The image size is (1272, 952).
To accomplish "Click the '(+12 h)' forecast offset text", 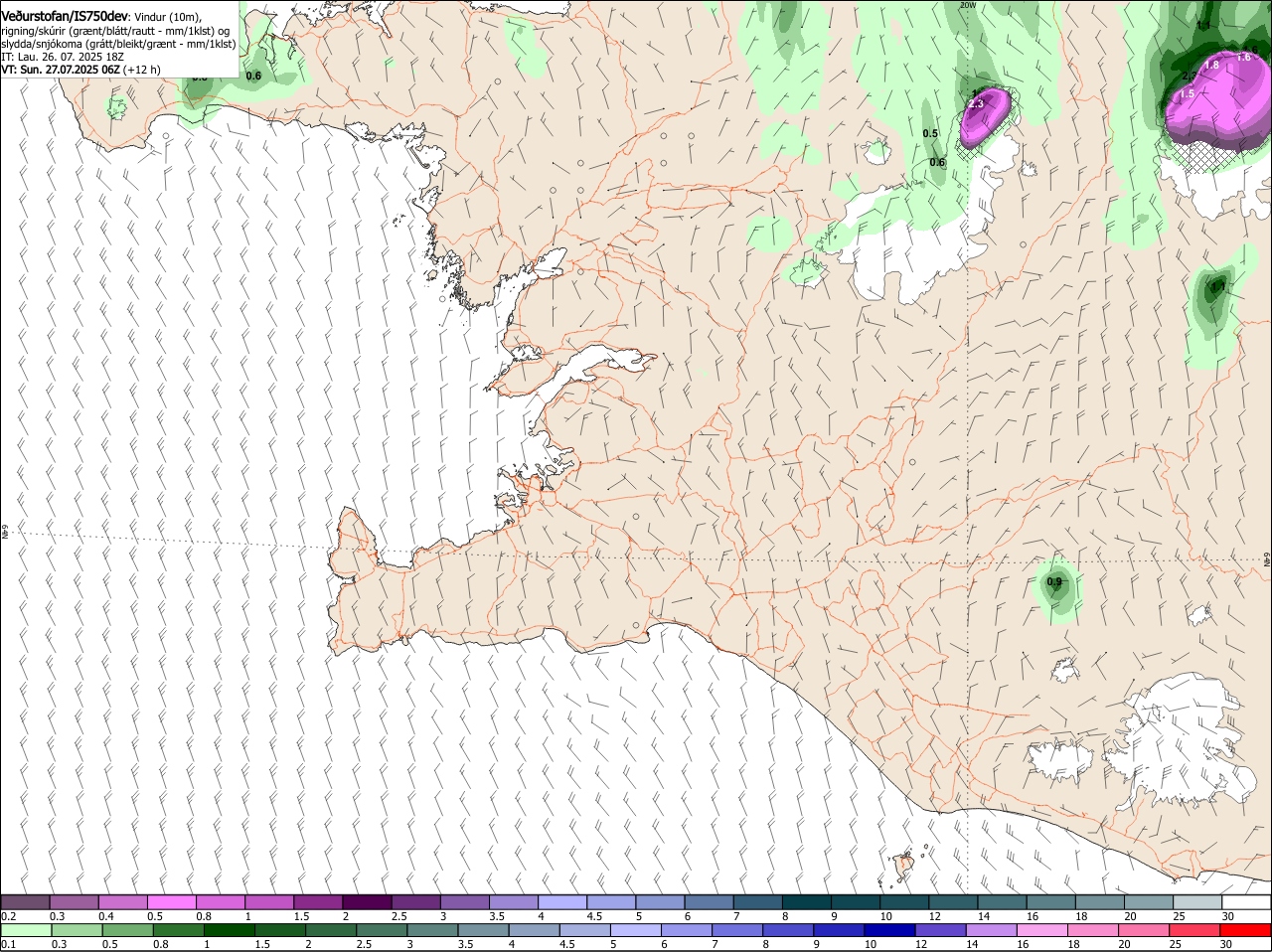I will (142, 70).
